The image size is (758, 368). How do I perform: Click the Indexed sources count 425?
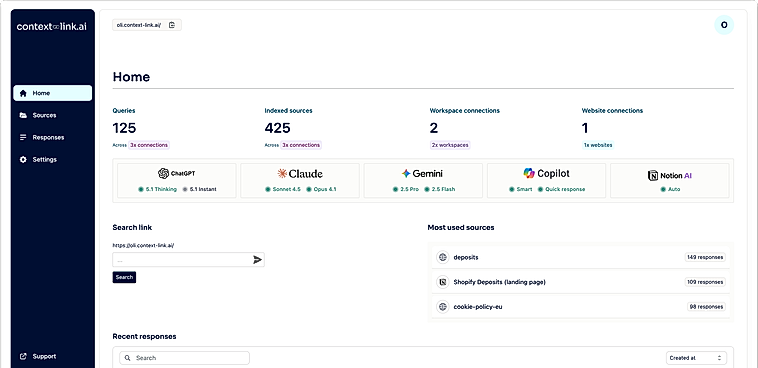[277, 128]
